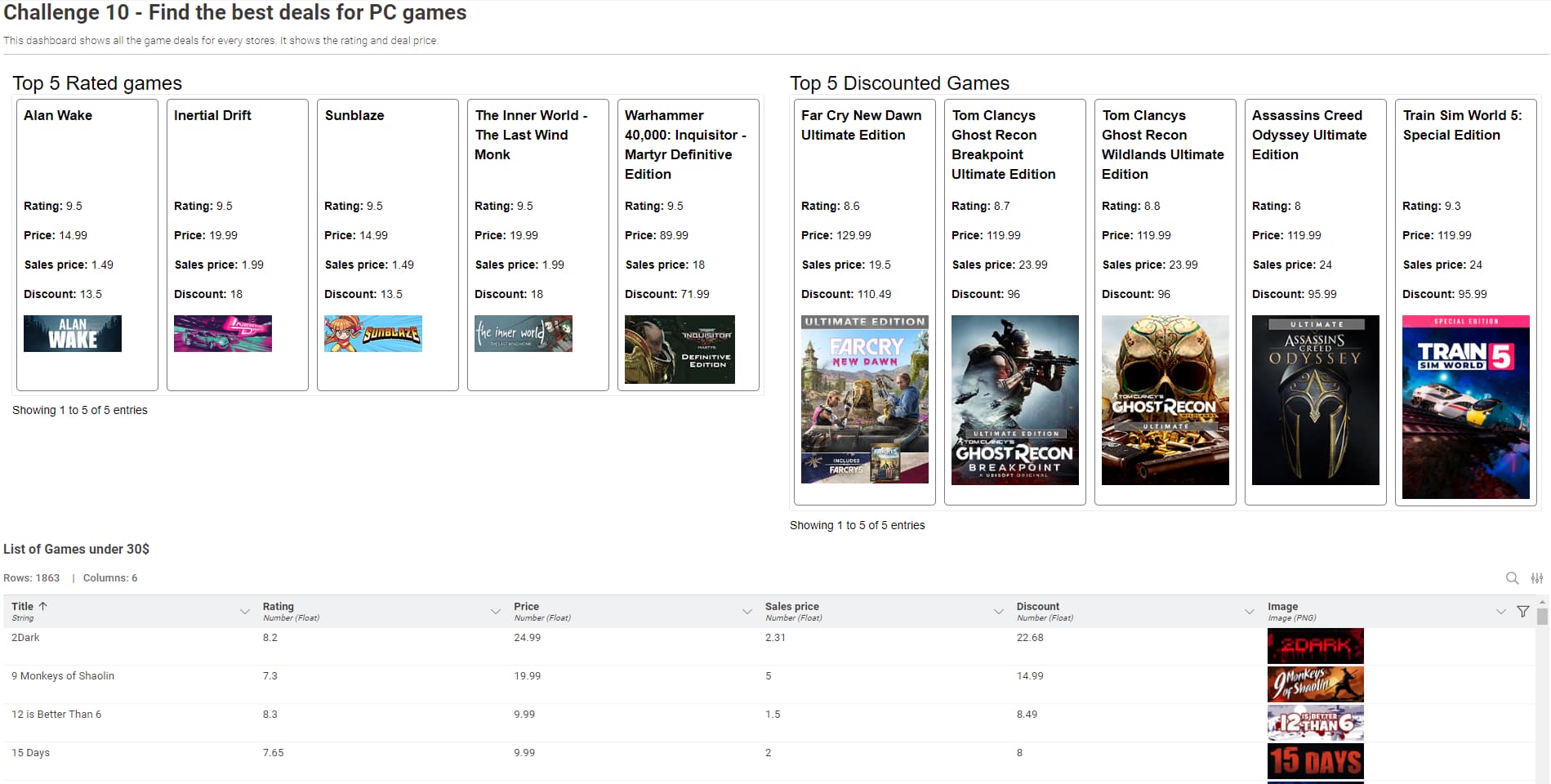Click the Far Cry New Dawn cover art
This screenshot has width=1551, height=784.
pos(865,399)
